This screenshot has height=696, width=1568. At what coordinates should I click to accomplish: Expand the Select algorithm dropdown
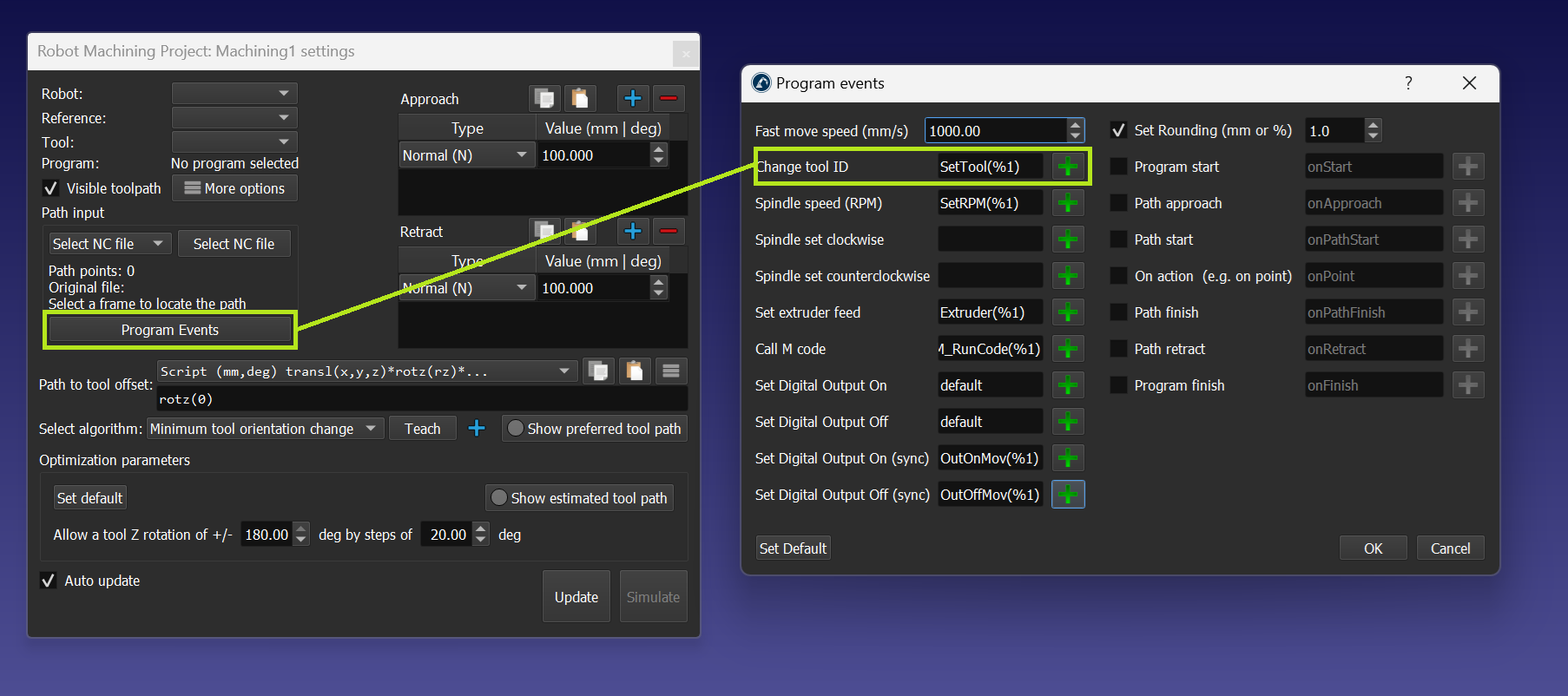pyautogui.click(x=264, y=429)
